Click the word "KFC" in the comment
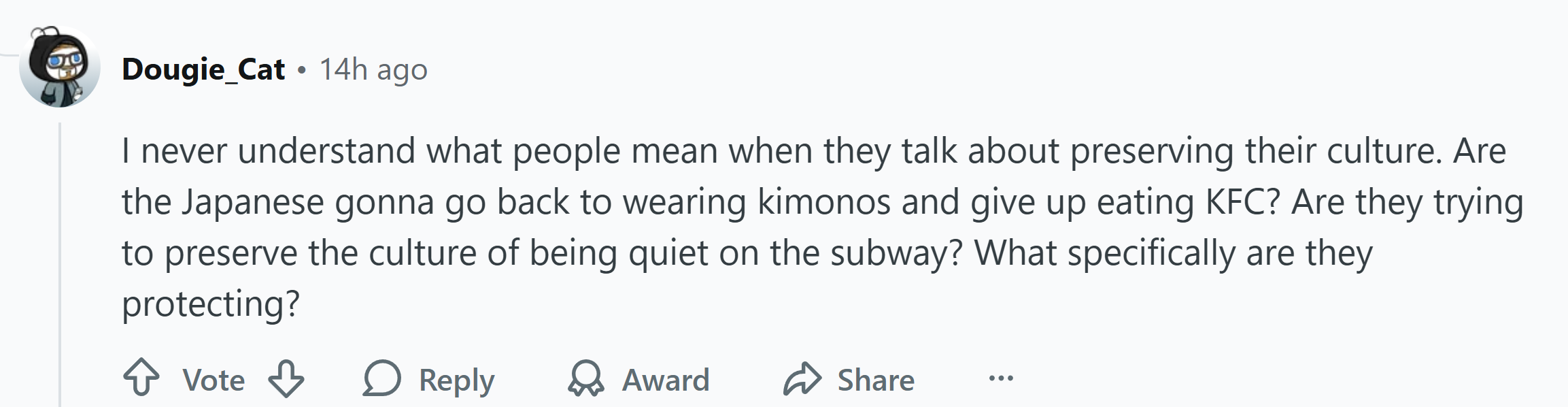The height and width of the screenshot is (407, 1568). click(x=1243, y=202)
